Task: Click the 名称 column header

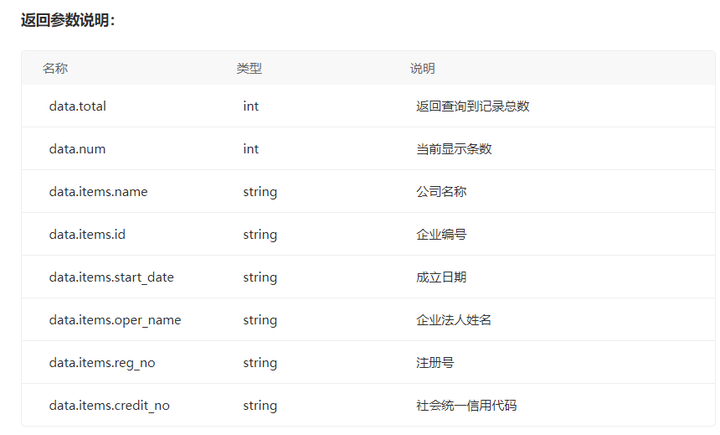Action: click(55, 69)
